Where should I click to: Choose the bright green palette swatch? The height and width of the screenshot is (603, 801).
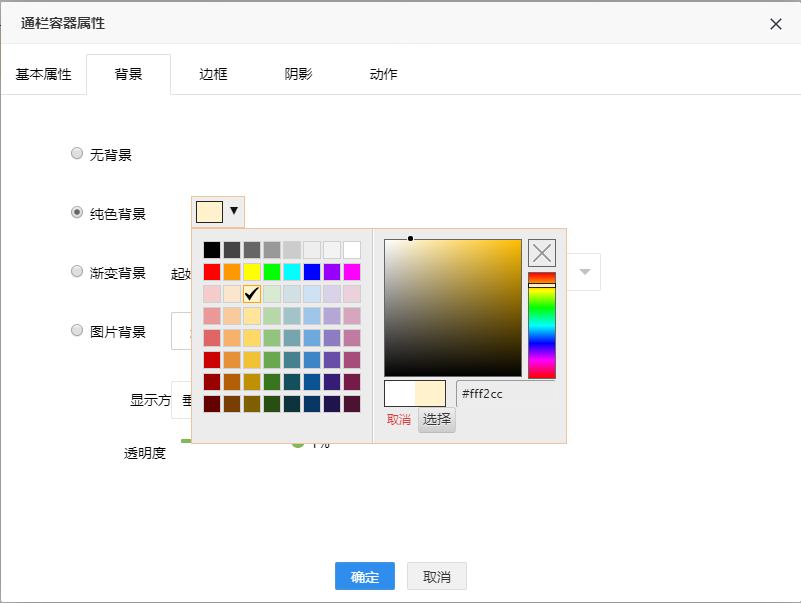click(272, 272)
